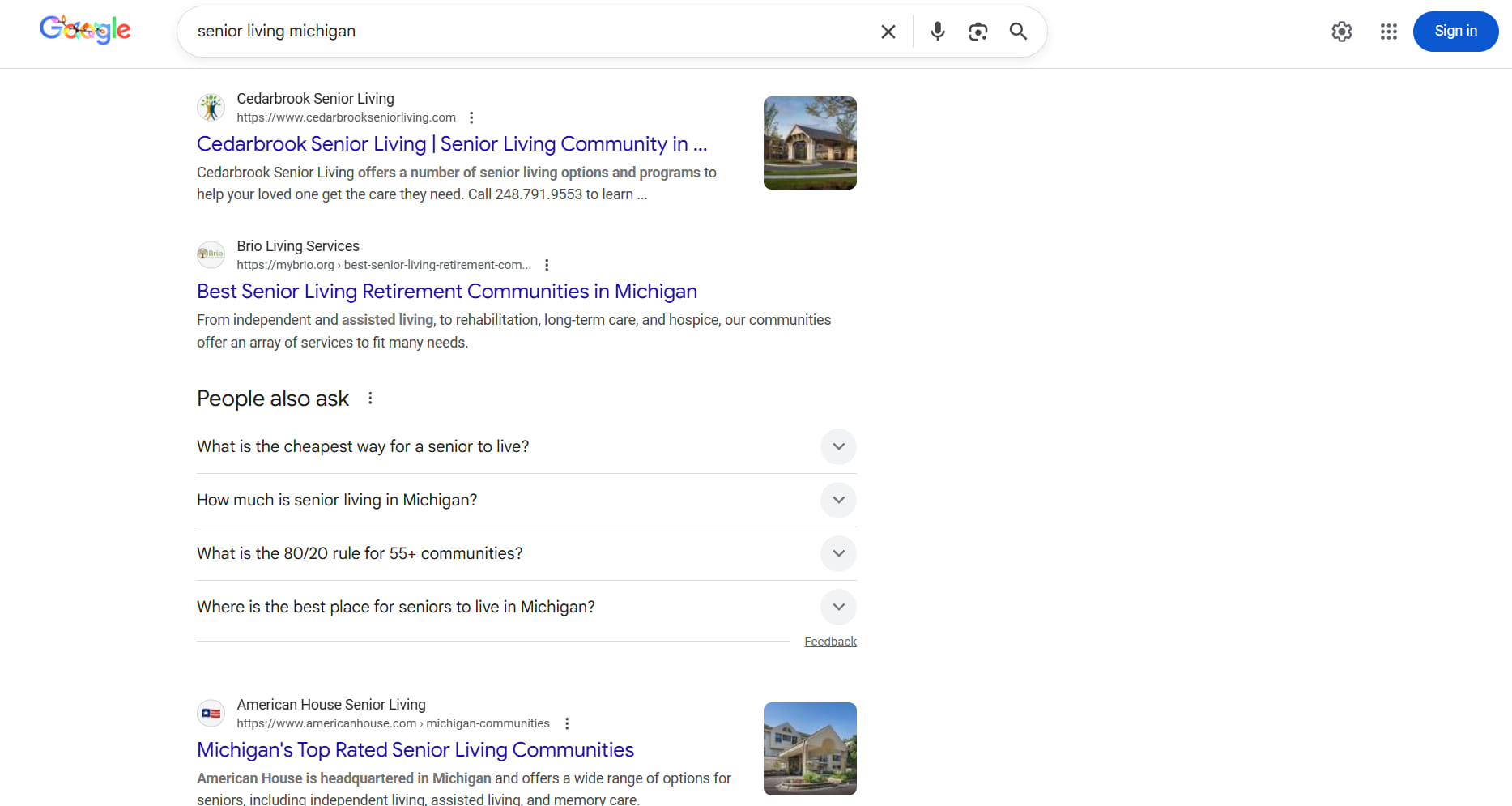This screenshot has height=806, width=1512.
Task: Open the Cedarbrook building thumbnail image
Action: [810, 143]
